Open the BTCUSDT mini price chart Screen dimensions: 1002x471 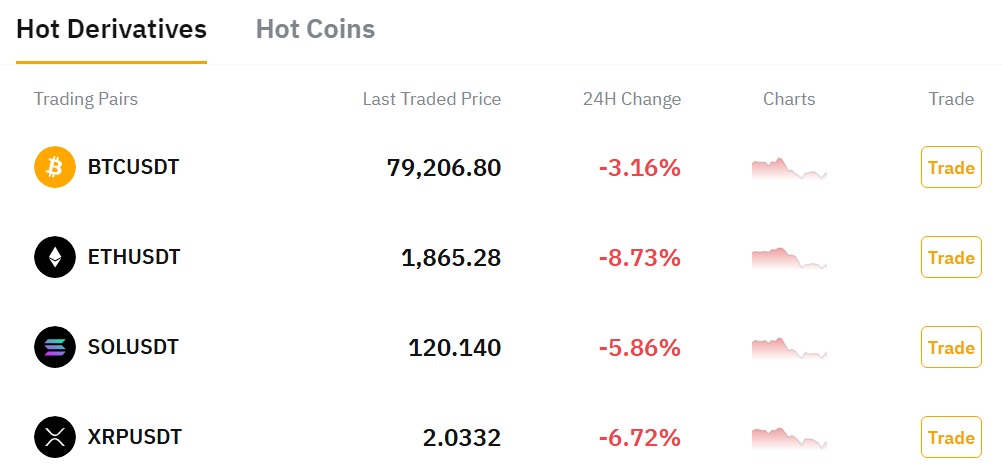pos(789,168)
